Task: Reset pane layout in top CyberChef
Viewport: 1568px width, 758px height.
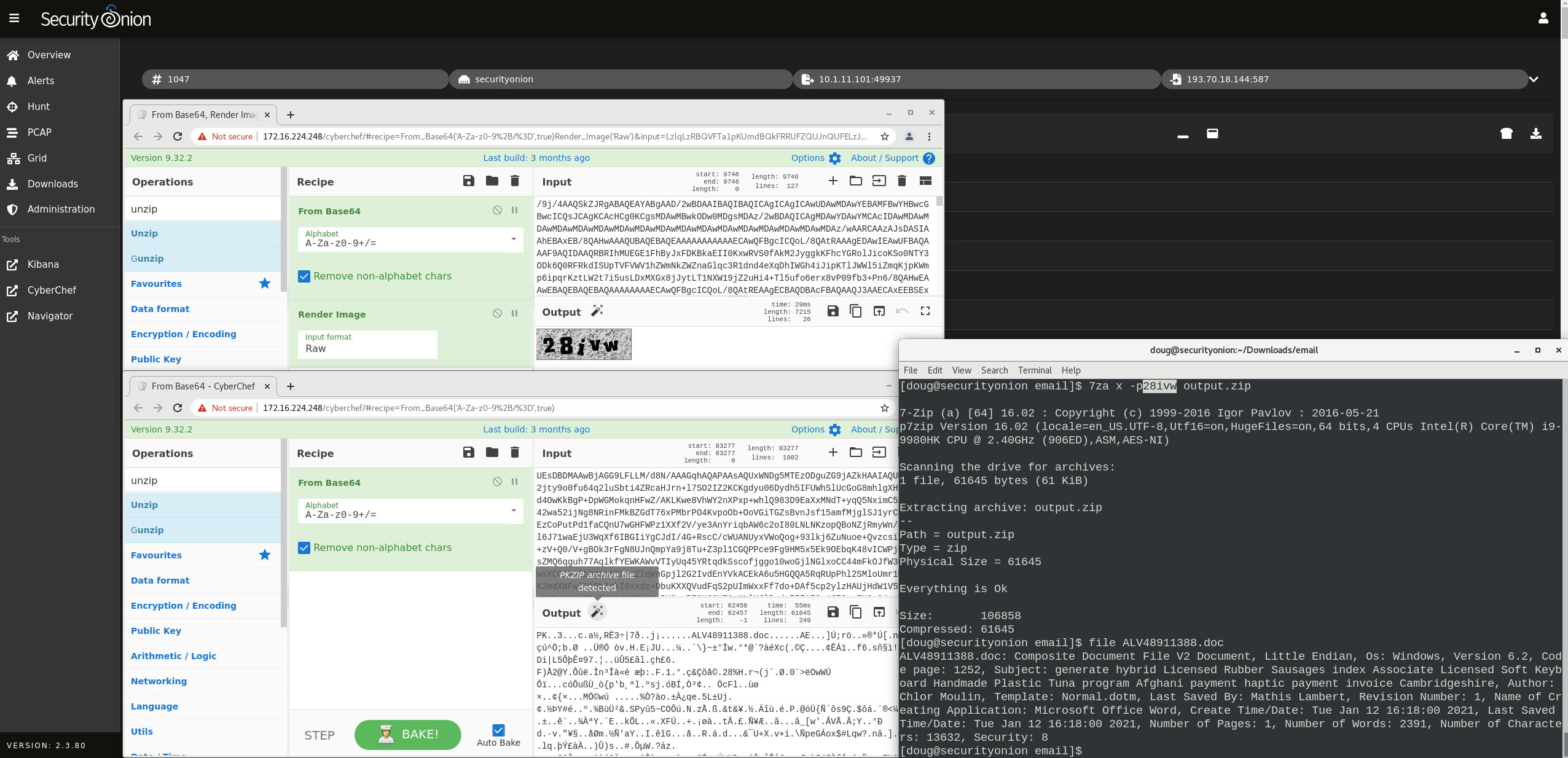Action: tap(925, 181)
